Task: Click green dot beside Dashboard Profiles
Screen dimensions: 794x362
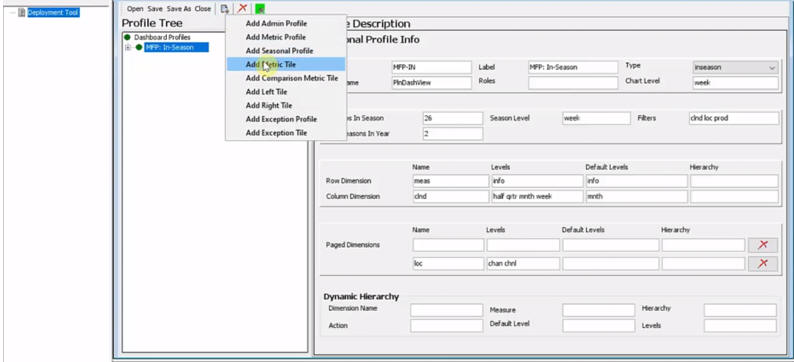Action: pyautogui.click(x=128, y=37)
